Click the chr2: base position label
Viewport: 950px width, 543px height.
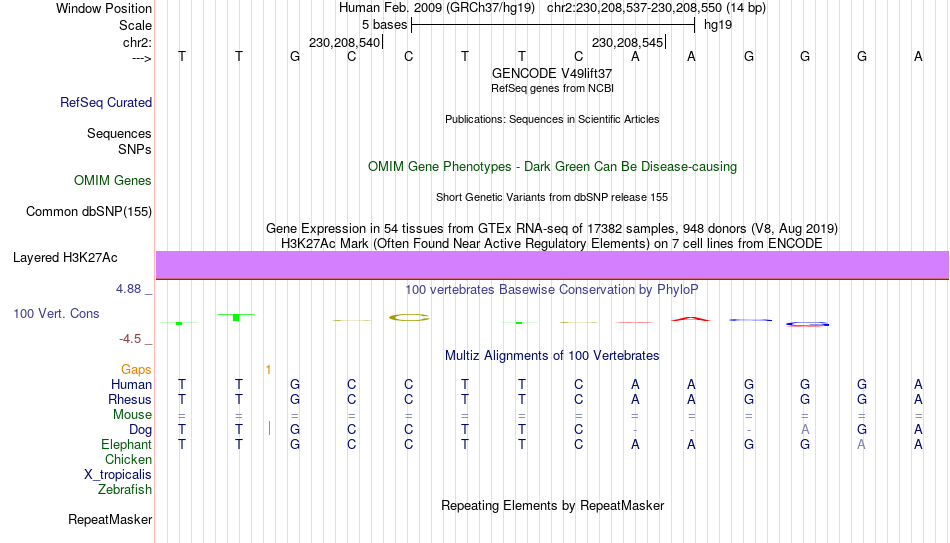pyautogui.click(x=137, y=43)
